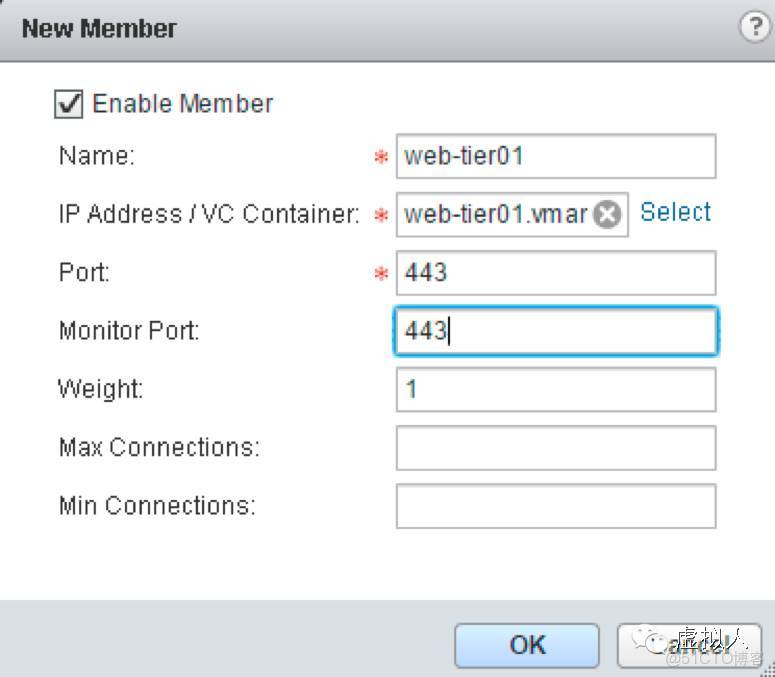Open the help question mark icon
This screenshot has width=775, height=677.
(754, 27)
